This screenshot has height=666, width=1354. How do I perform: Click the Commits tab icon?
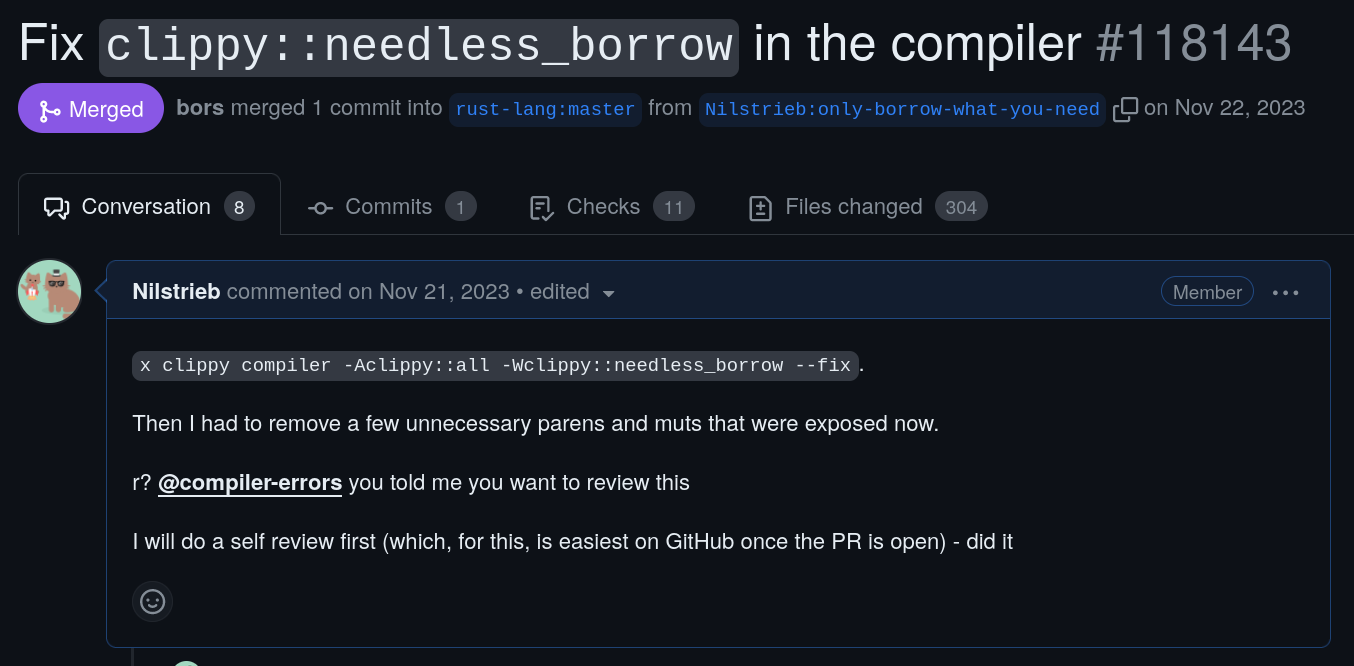coord(320,207)
